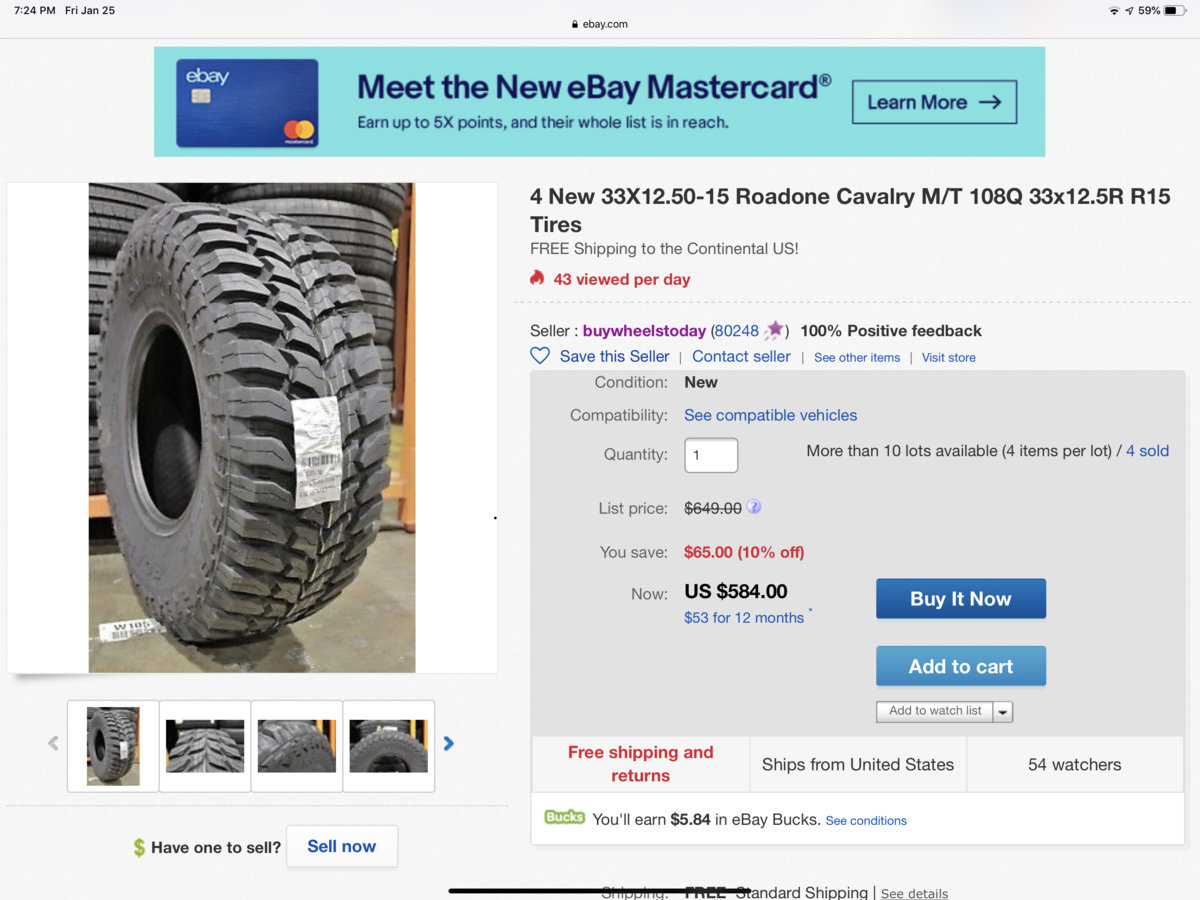
Task: Select the second tire tread thumbnail
Action: tap(205, 746)
